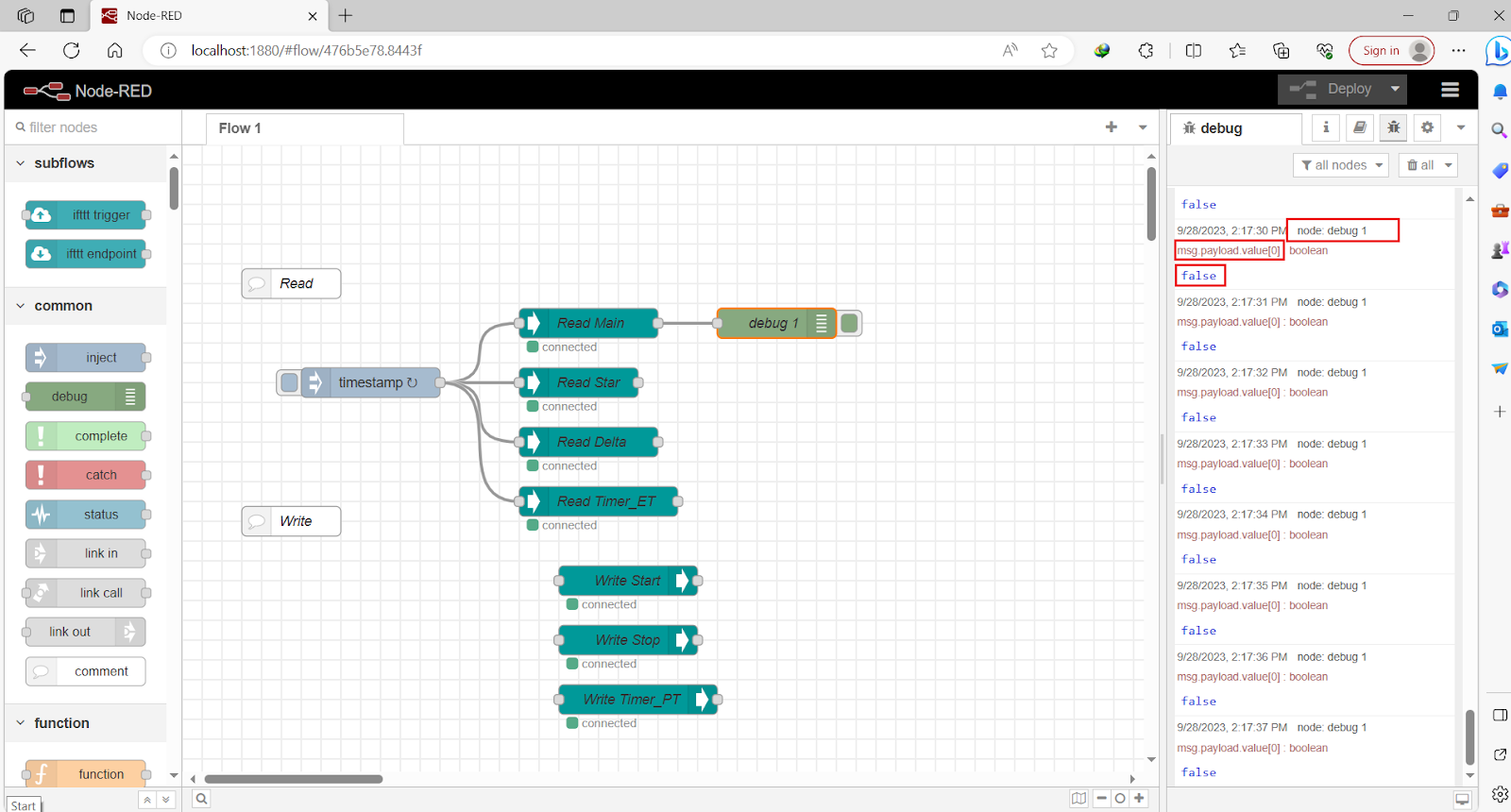Open the help book sidebar tab icon
This screenshot has height=812, width=1511.
coord(1360,127)
